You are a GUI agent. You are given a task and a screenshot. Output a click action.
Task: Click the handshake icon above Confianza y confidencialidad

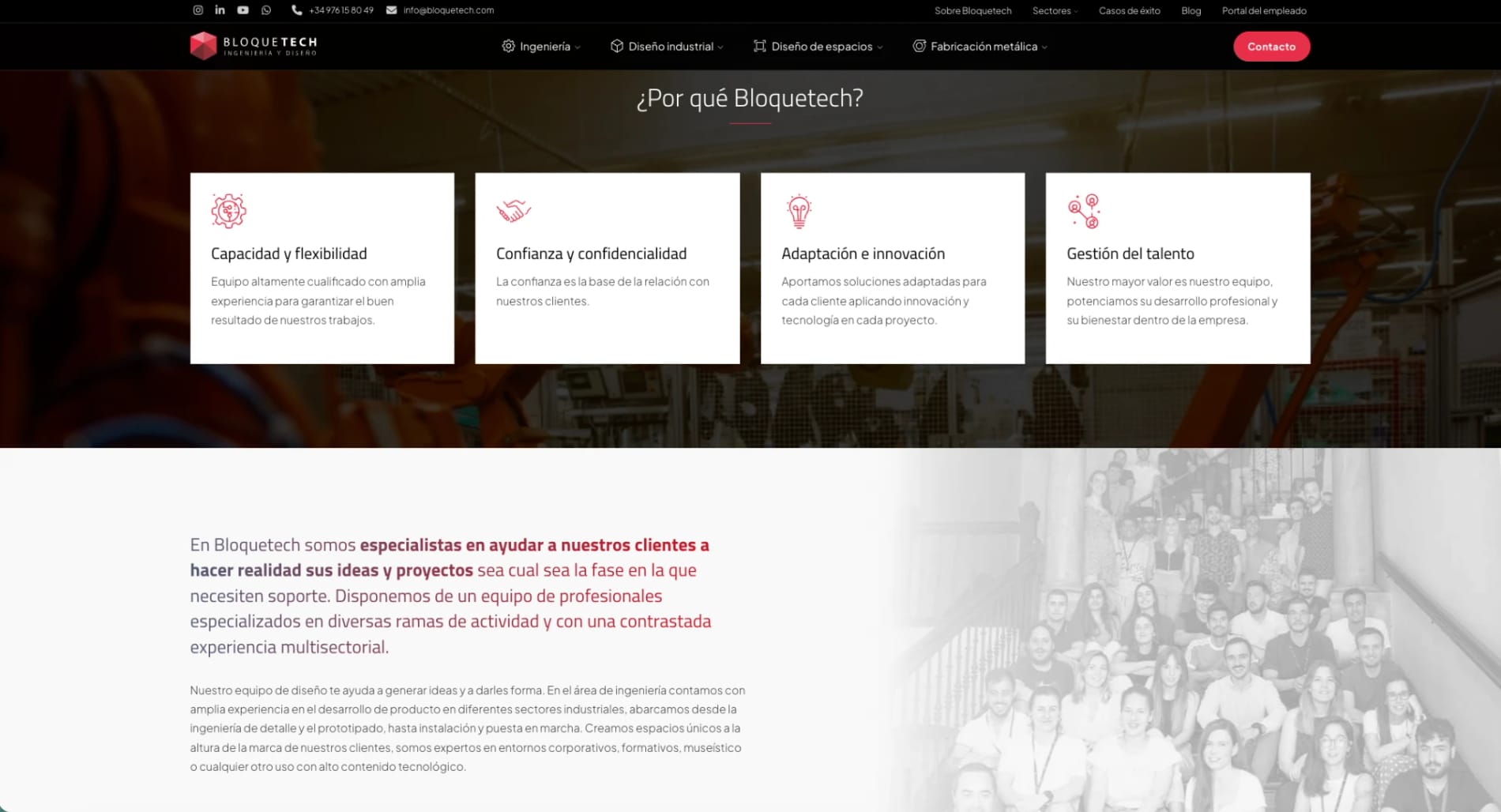click(x=513, y=210)
